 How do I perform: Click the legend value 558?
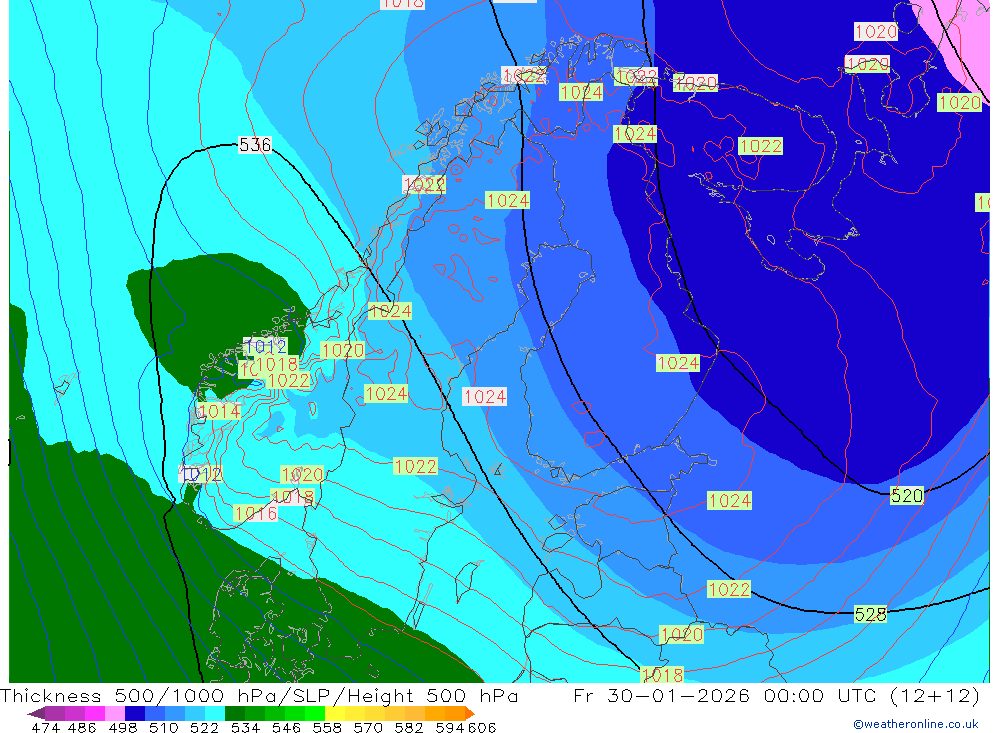coord(327,727)
